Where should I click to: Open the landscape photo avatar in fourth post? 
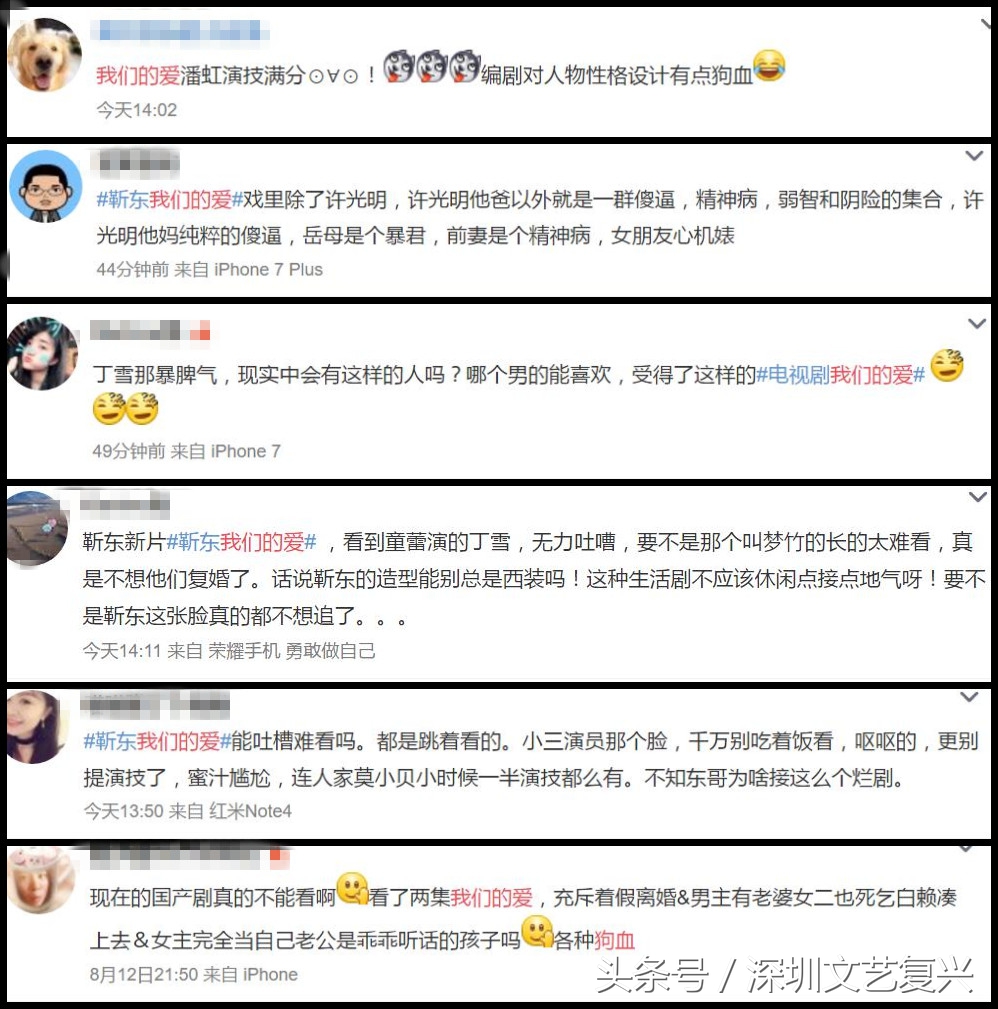37,529
